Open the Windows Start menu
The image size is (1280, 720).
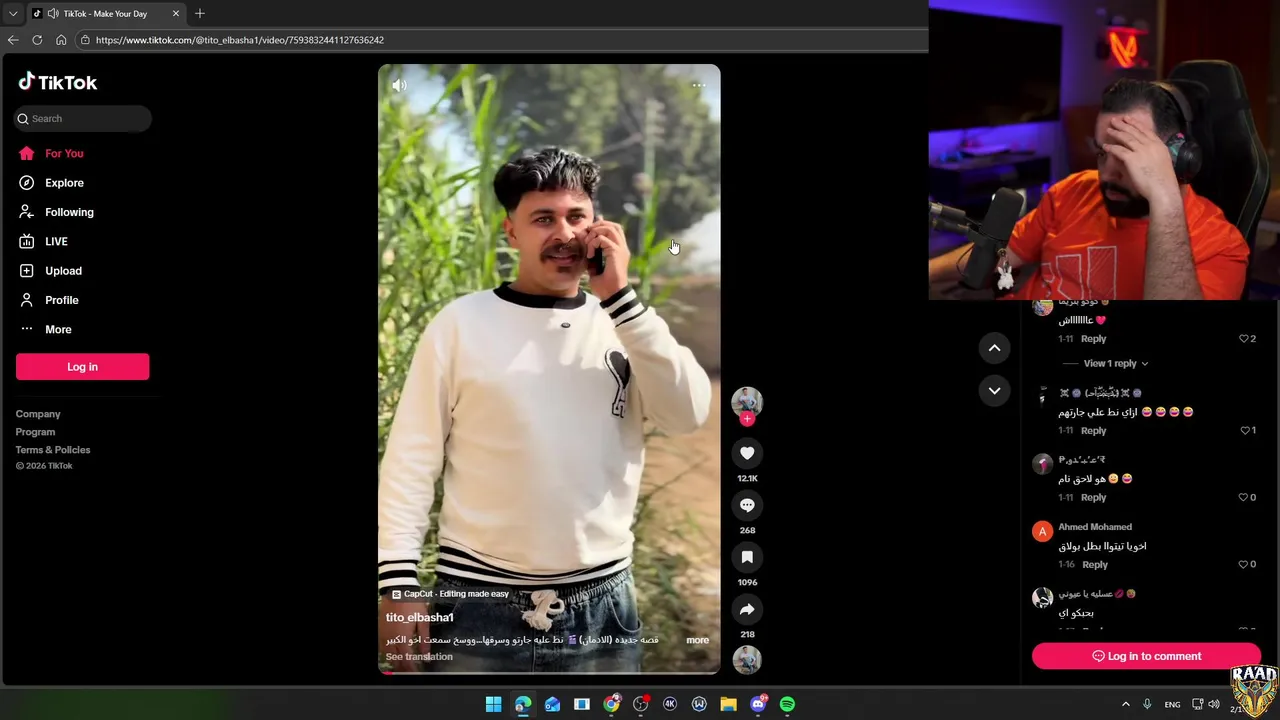(493, 704)
